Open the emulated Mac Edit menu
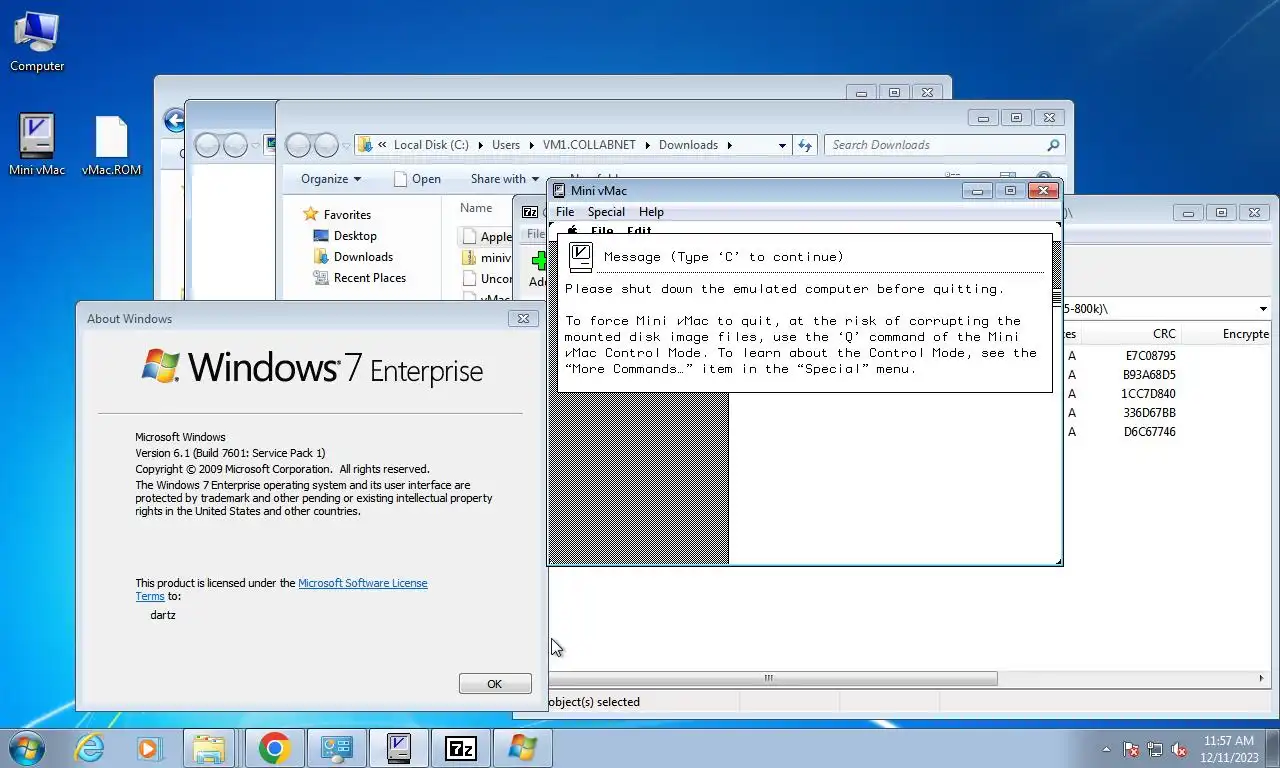This screenshot has height=768, width=1280. (639, 231)
